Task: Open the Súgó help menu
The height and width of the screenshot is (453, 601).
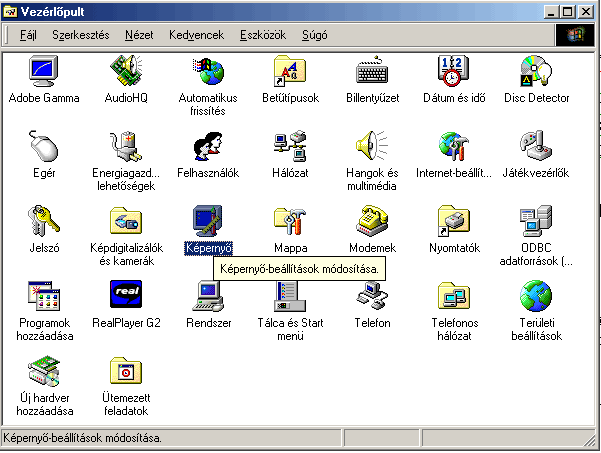Action: tap(314, 35)
